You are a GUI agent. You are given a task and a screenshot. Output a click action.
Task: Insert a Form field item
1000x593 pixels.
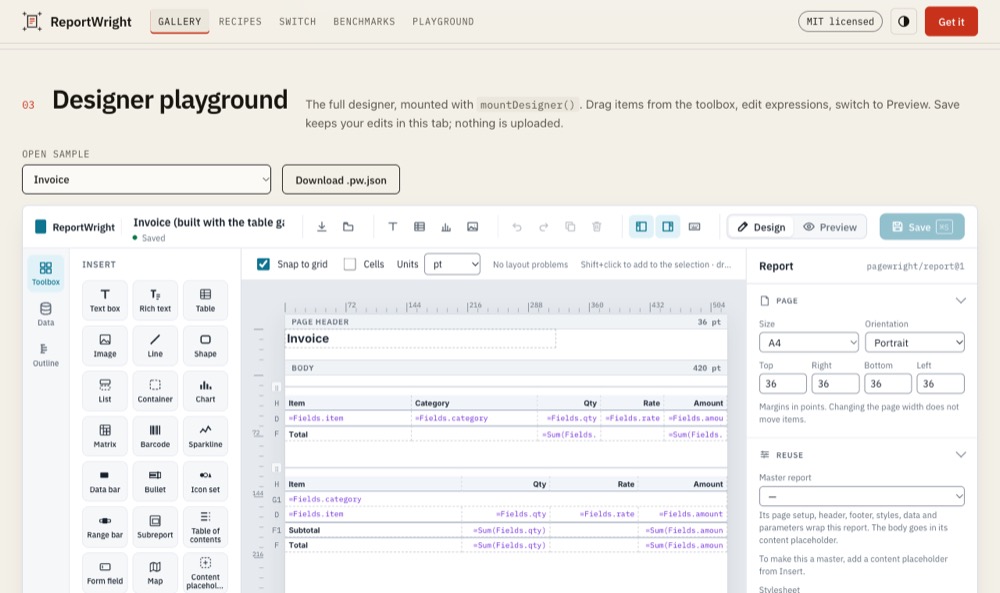click(105, 573)
